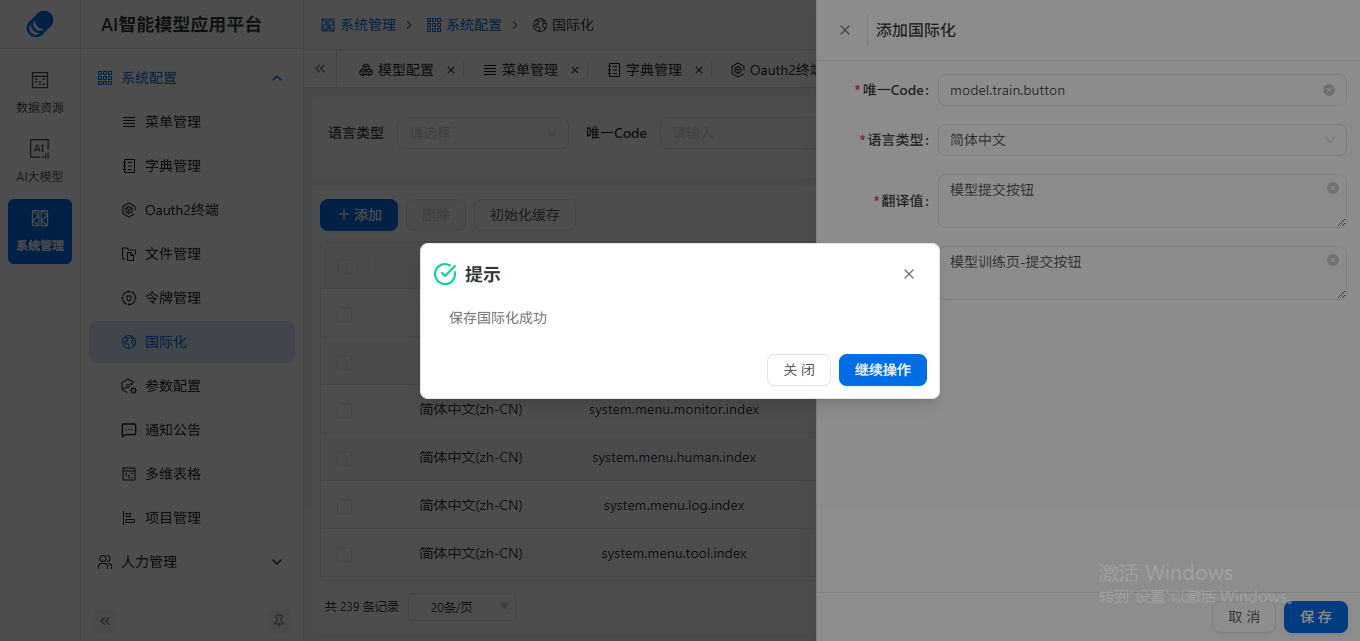Click 系统管理 in the breadcrumb

coord(358,24)
